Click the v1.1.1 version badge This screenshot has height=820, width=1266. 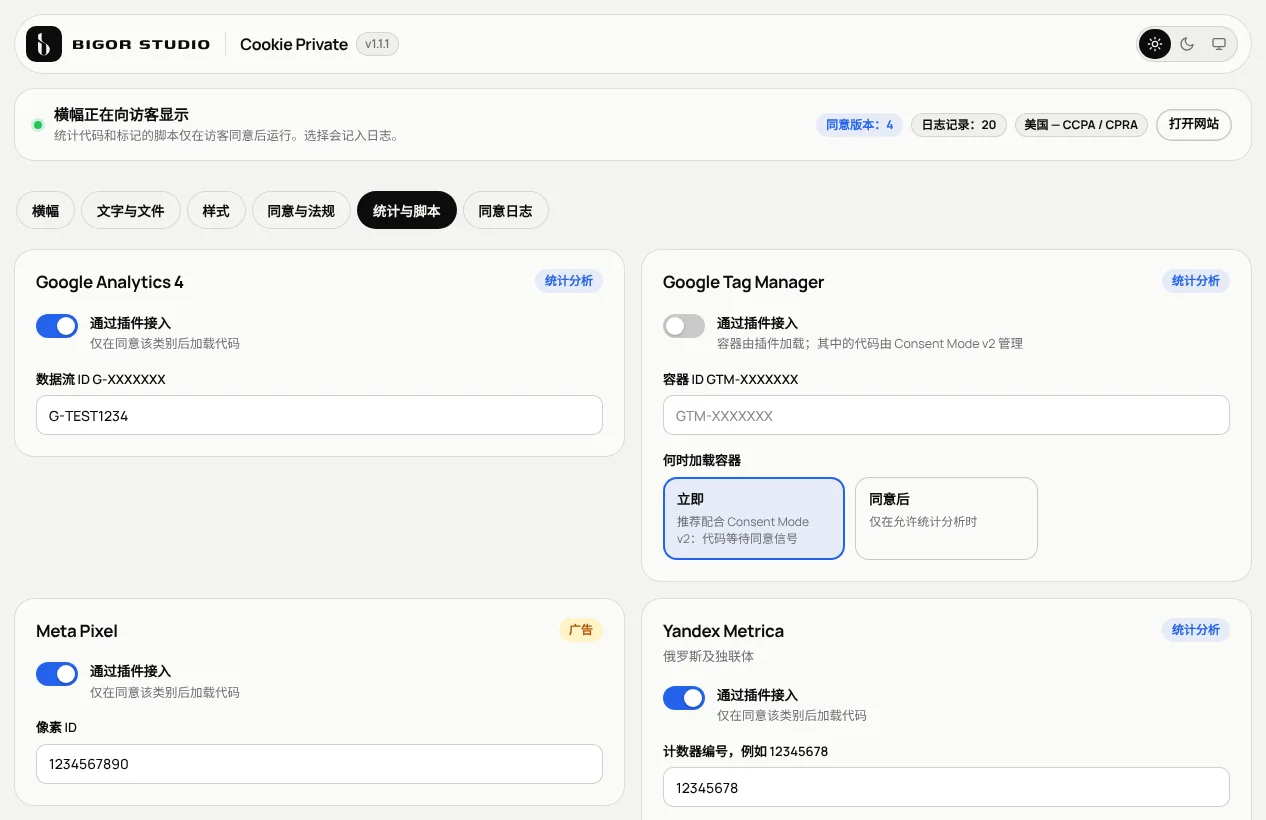(x=377, y=44)
